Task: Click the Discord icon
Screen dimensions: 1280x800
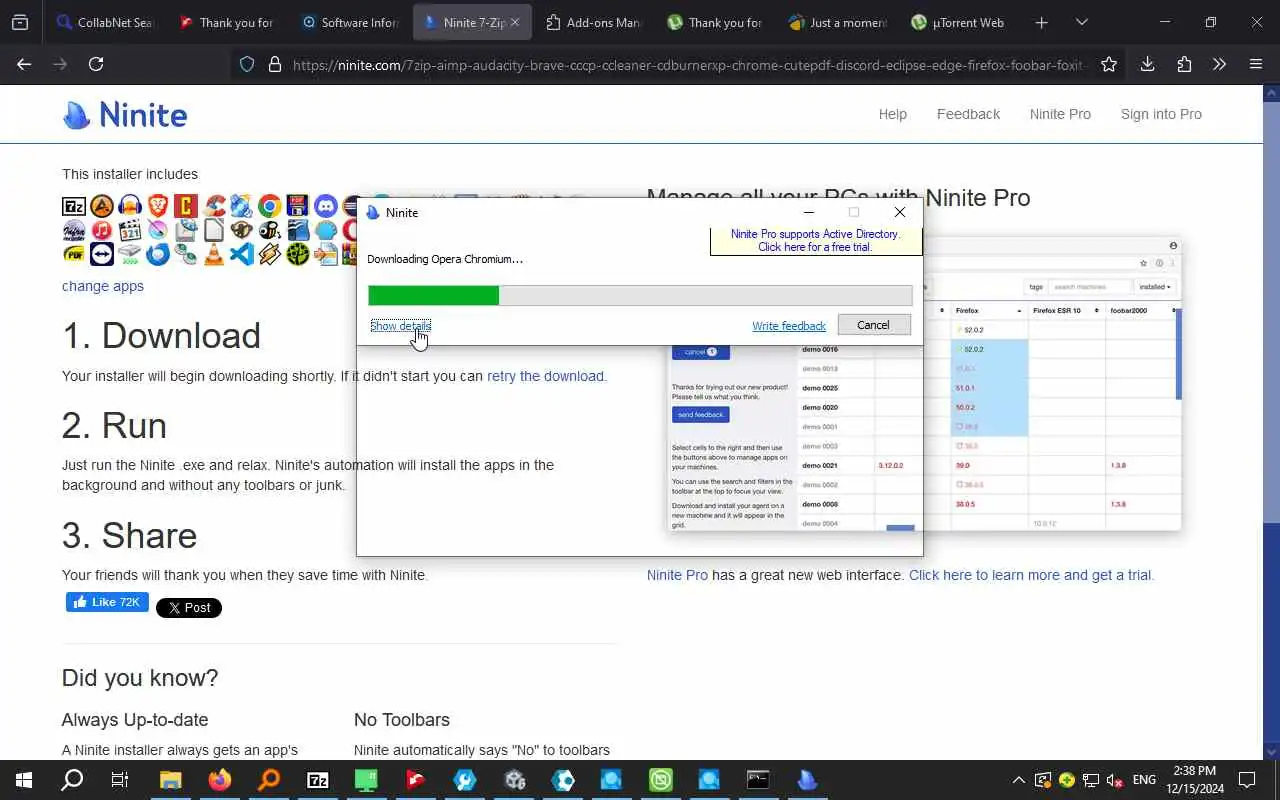Action: point(325,207)
